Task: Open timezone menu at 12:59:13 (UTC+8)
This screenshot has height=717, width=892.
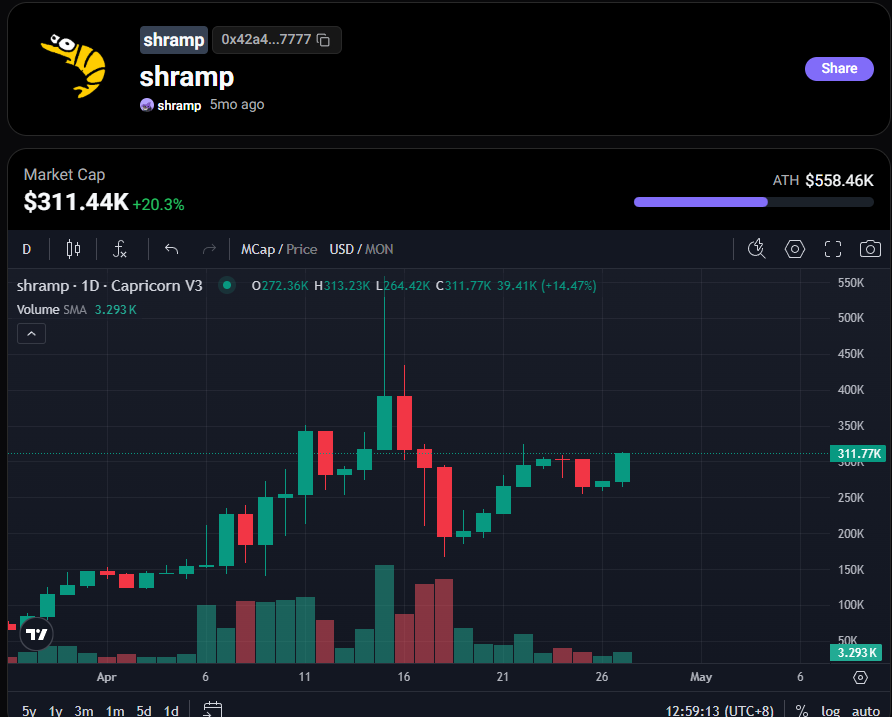Action: tap(720, 711)
